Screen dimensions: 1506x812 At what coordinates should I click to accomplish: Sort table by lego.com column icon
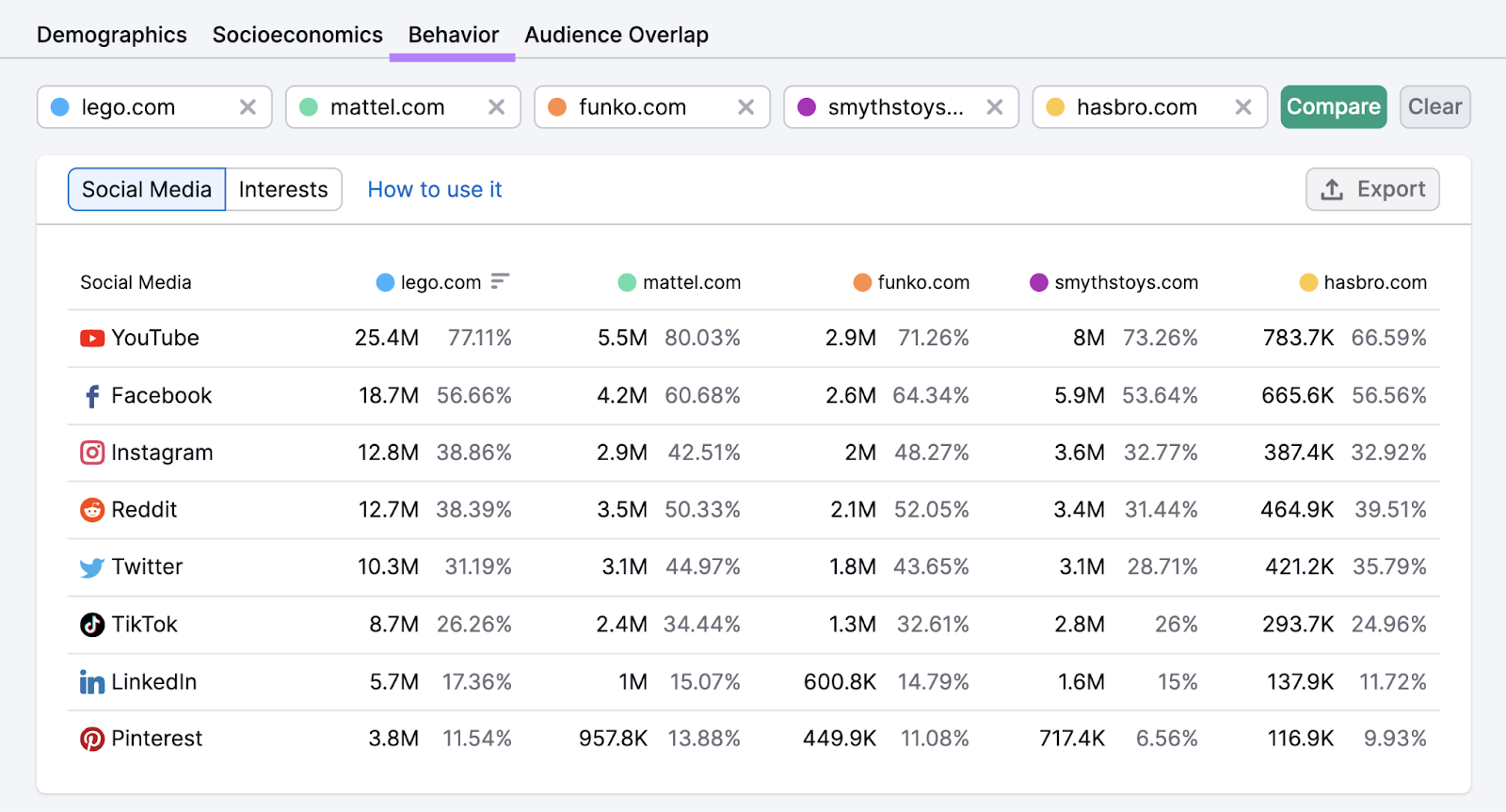[x=500, y=281]
